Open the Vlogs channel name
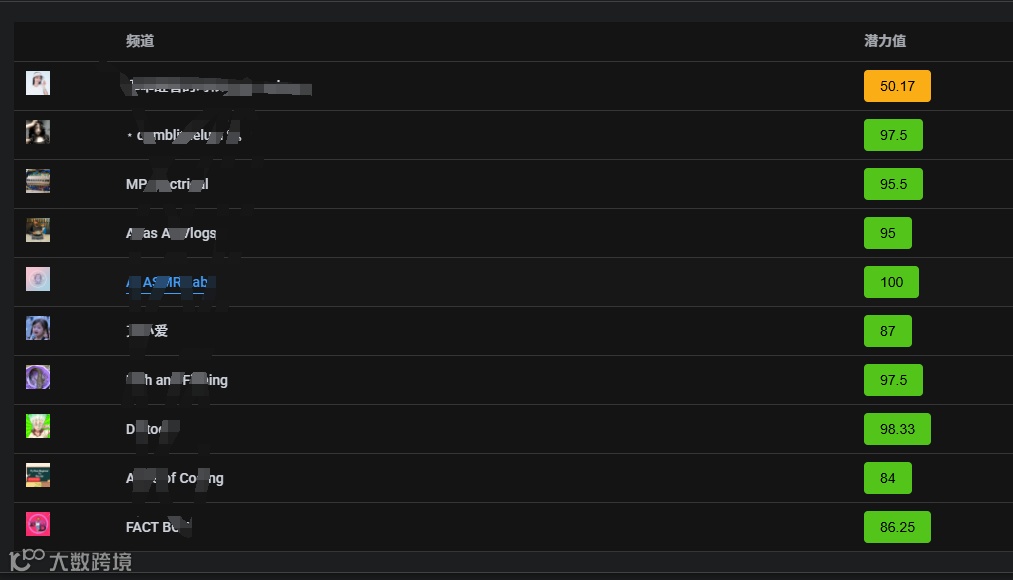 point(171,233)
